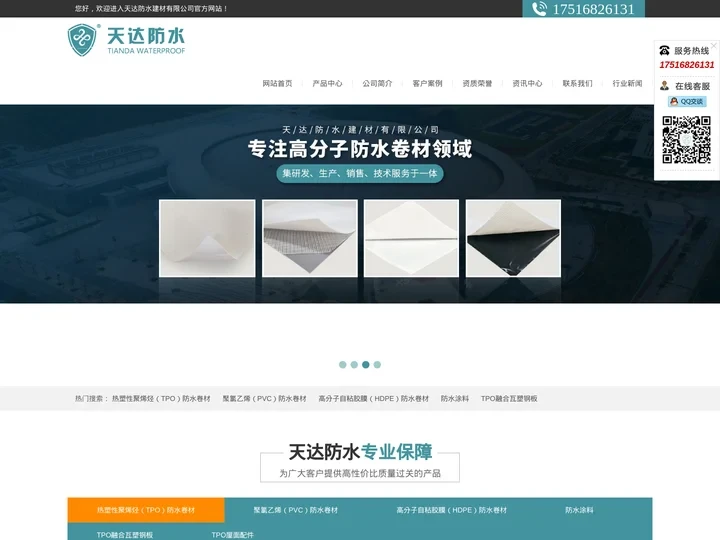
Task: Click first white membrane product image
Action: pos(207,238)
